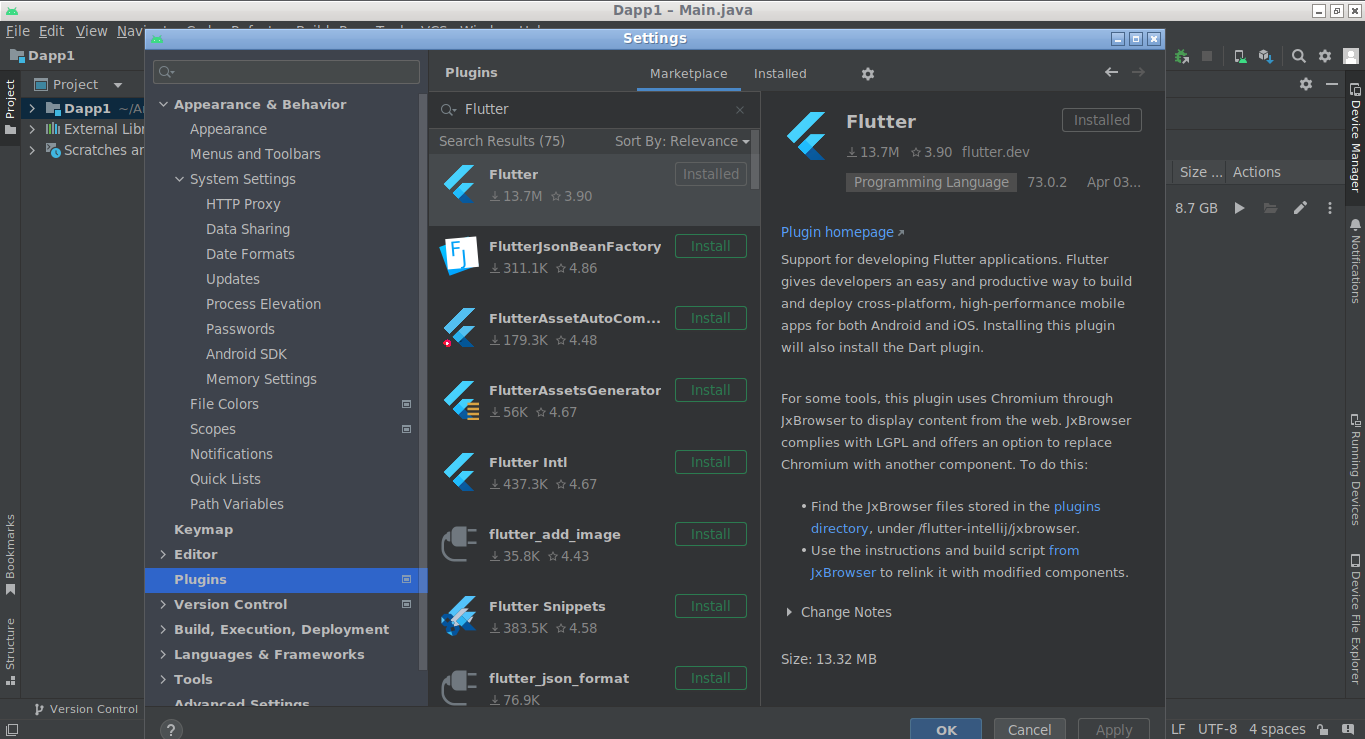Click the Stop square toolbar icon
This screenshot has height=739, width=1365.
coord(1207,57)
